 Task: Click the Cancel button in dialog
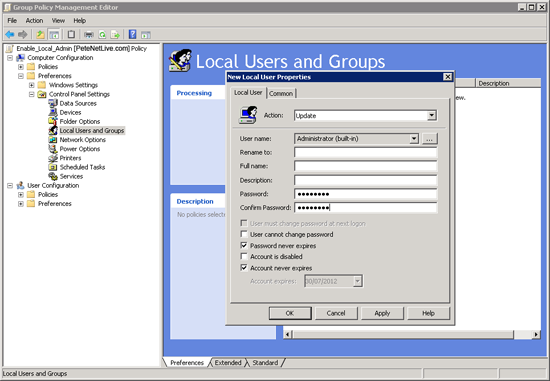[336, 313]
